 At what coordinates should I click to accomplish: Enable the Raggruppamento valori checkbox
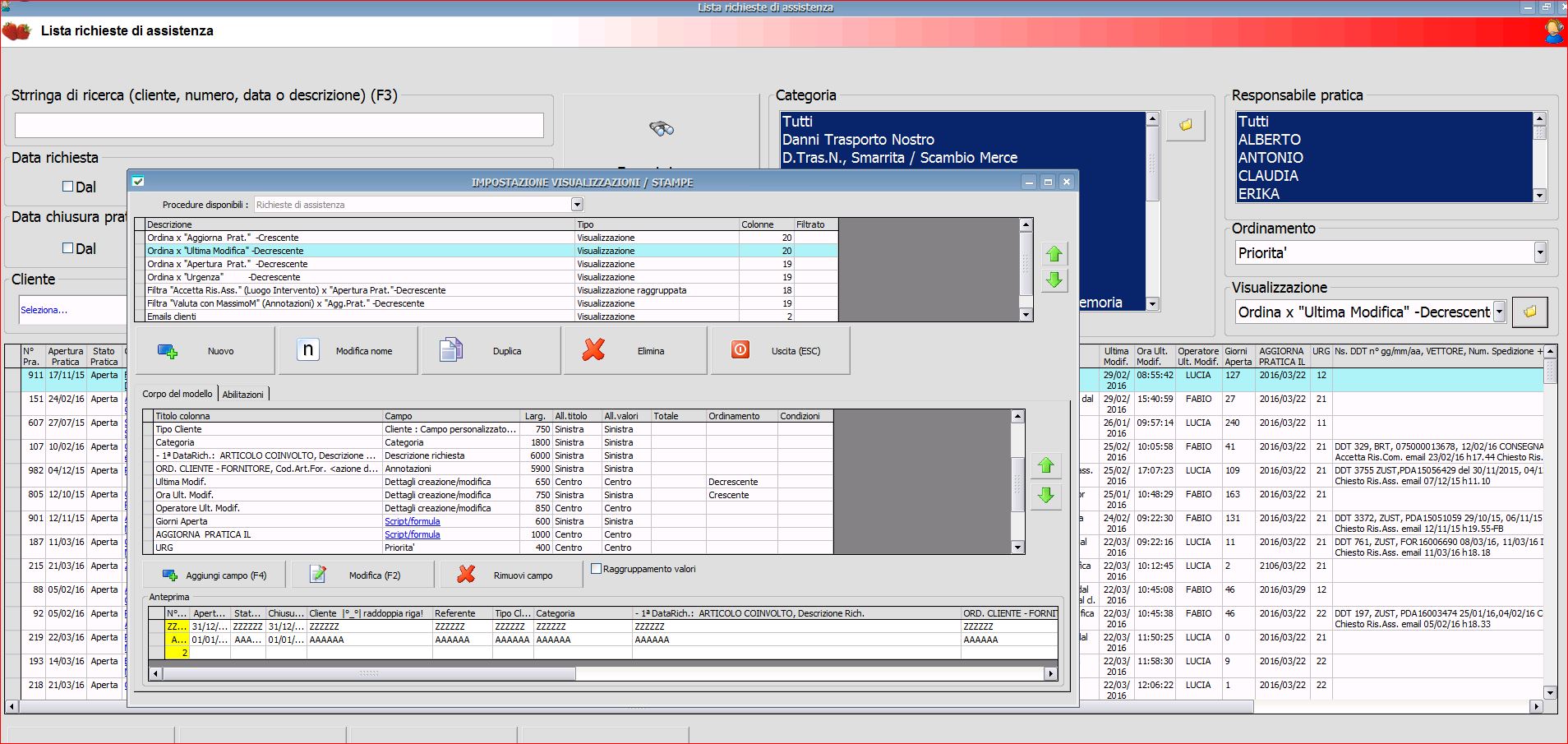pos(597,569)
